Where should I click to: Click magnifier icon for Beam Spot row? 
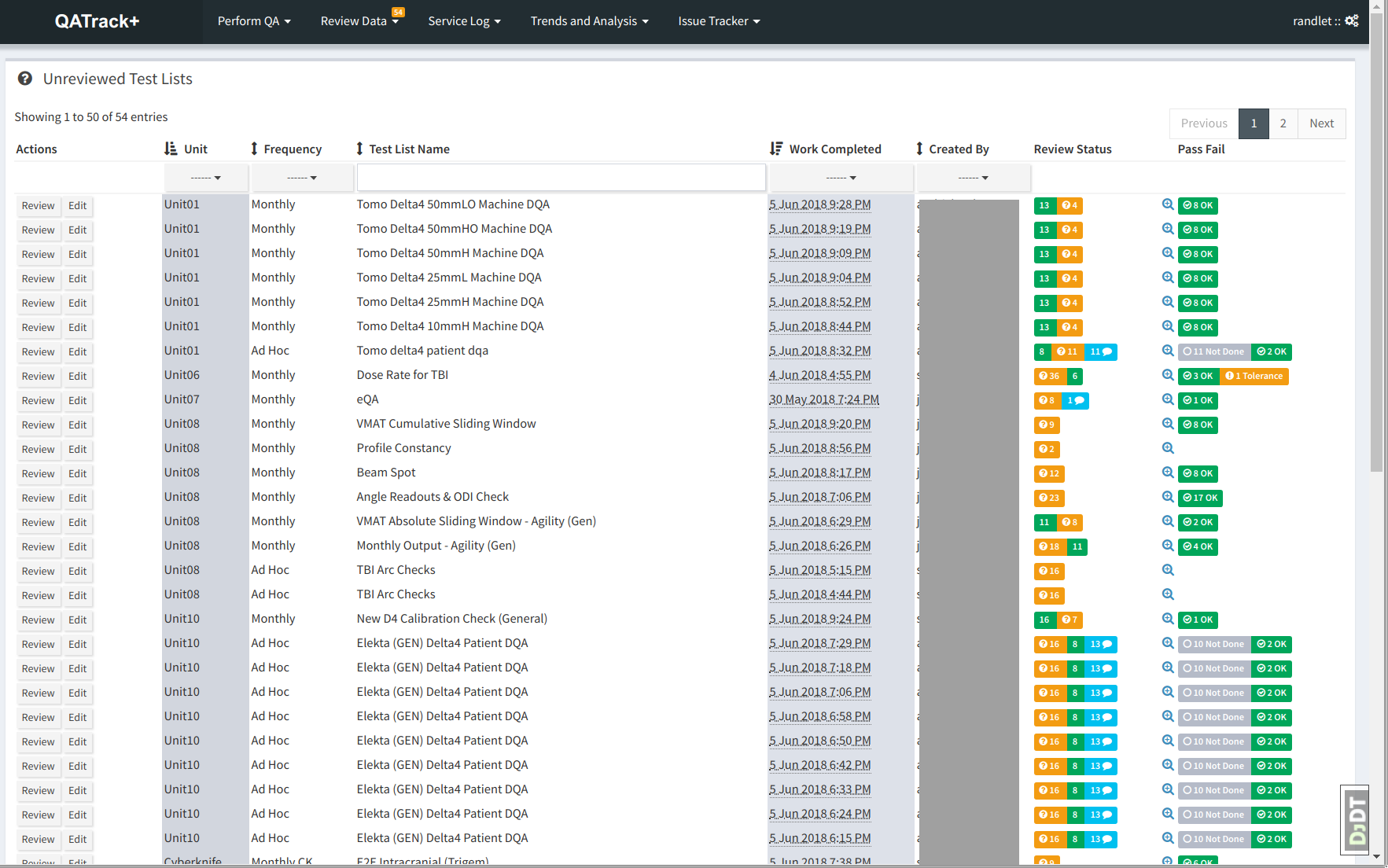(1168, 473)
